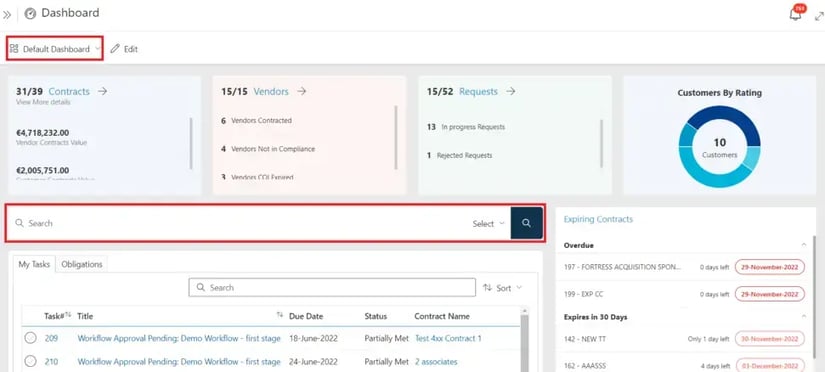Screen dimensions: 825x372
Task: Click the 24-June-2022 due date cell
Action: coord(313,361)
